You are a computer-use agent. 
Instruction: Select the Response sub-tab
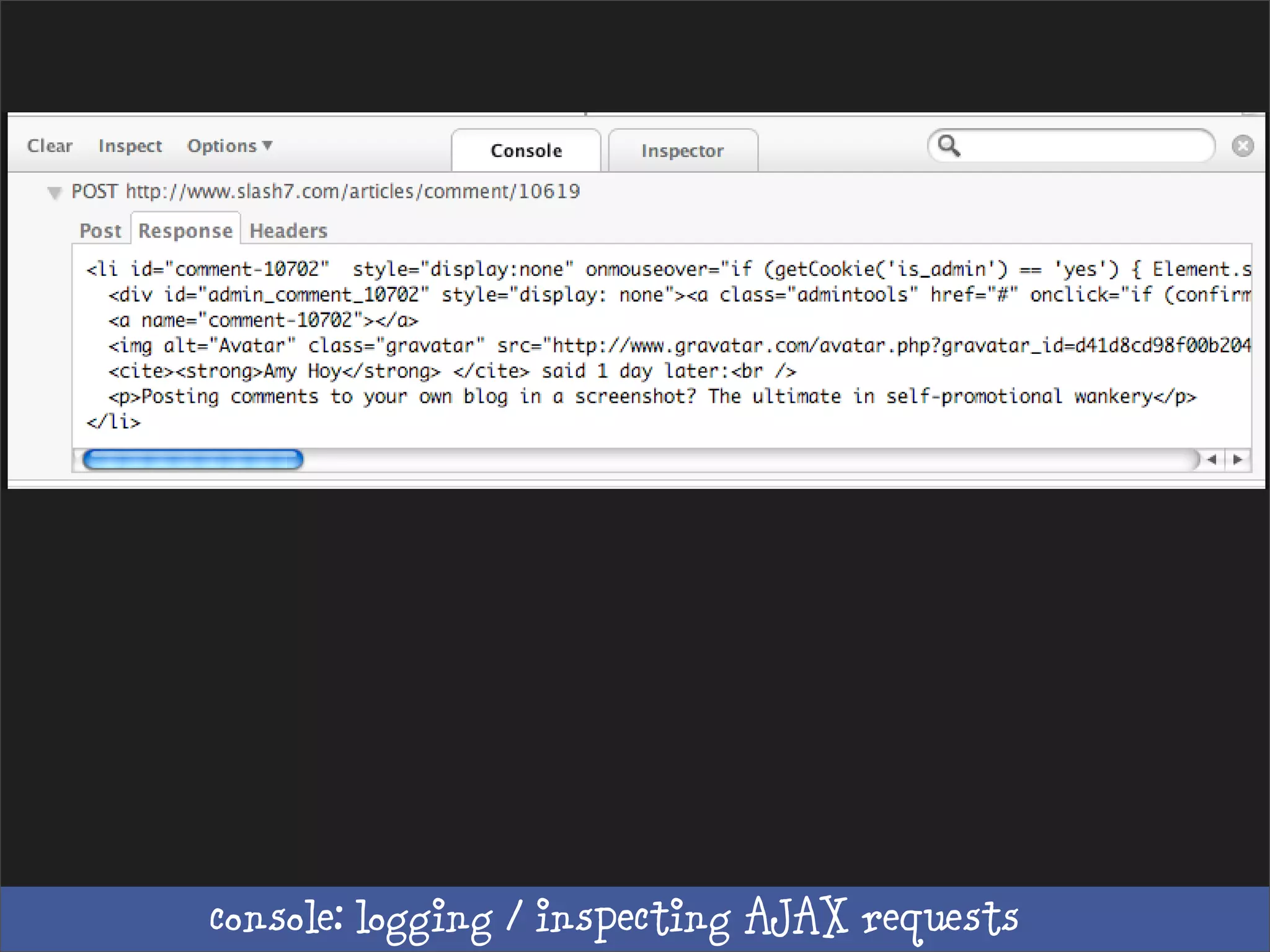(185, 229)
